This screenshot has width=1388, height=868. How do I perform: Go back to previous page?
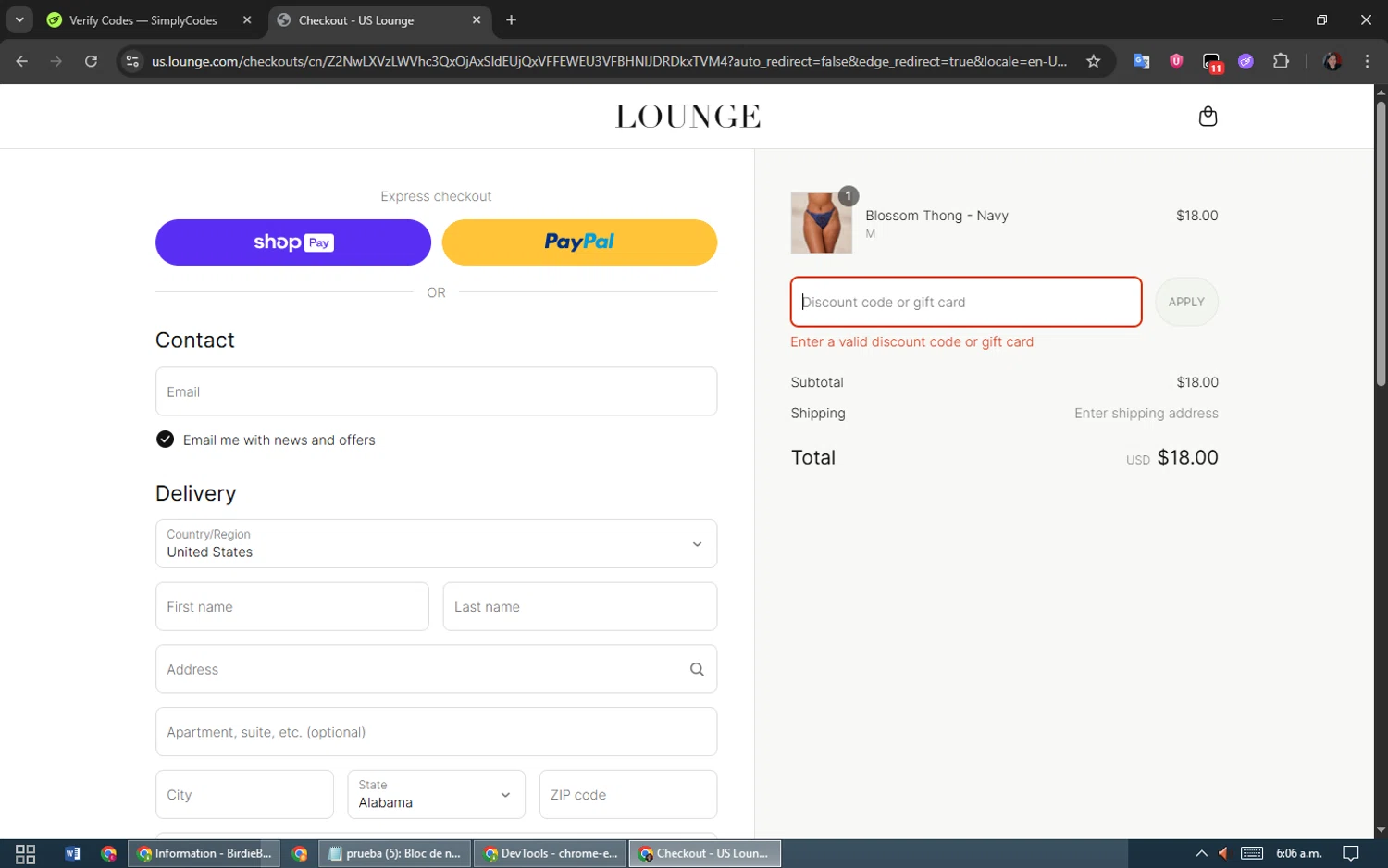click(x=22, y=61)
